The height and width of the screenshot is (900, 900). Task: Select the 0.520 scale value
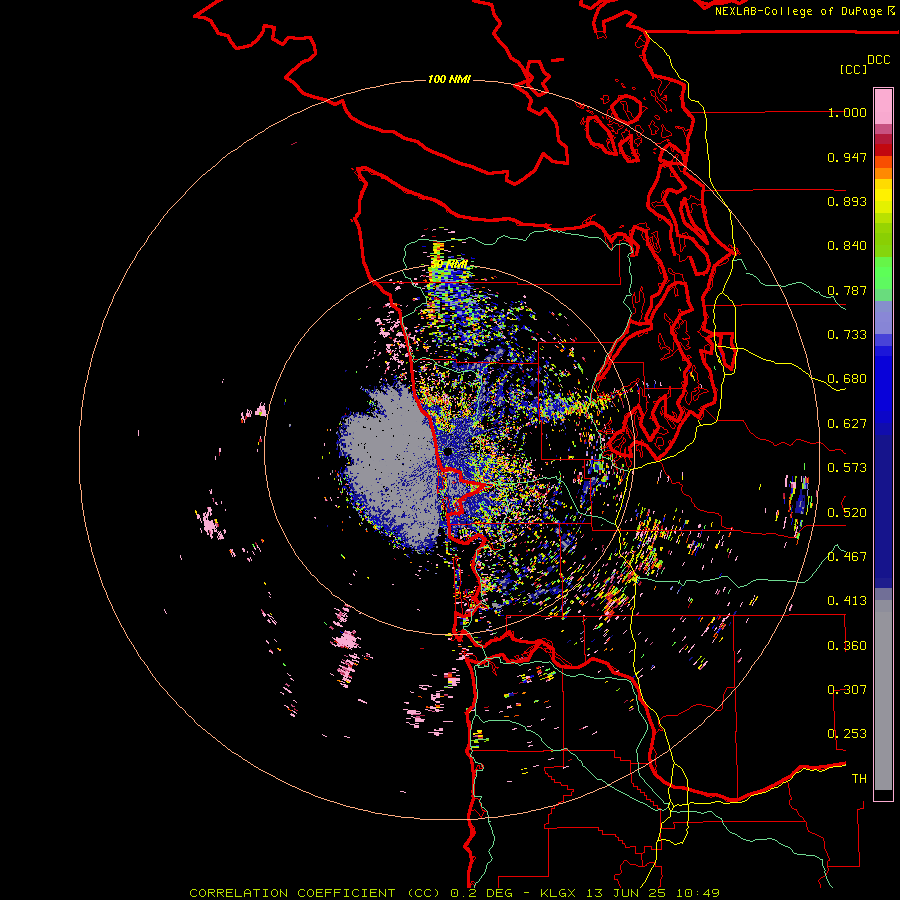click(847, 512)
